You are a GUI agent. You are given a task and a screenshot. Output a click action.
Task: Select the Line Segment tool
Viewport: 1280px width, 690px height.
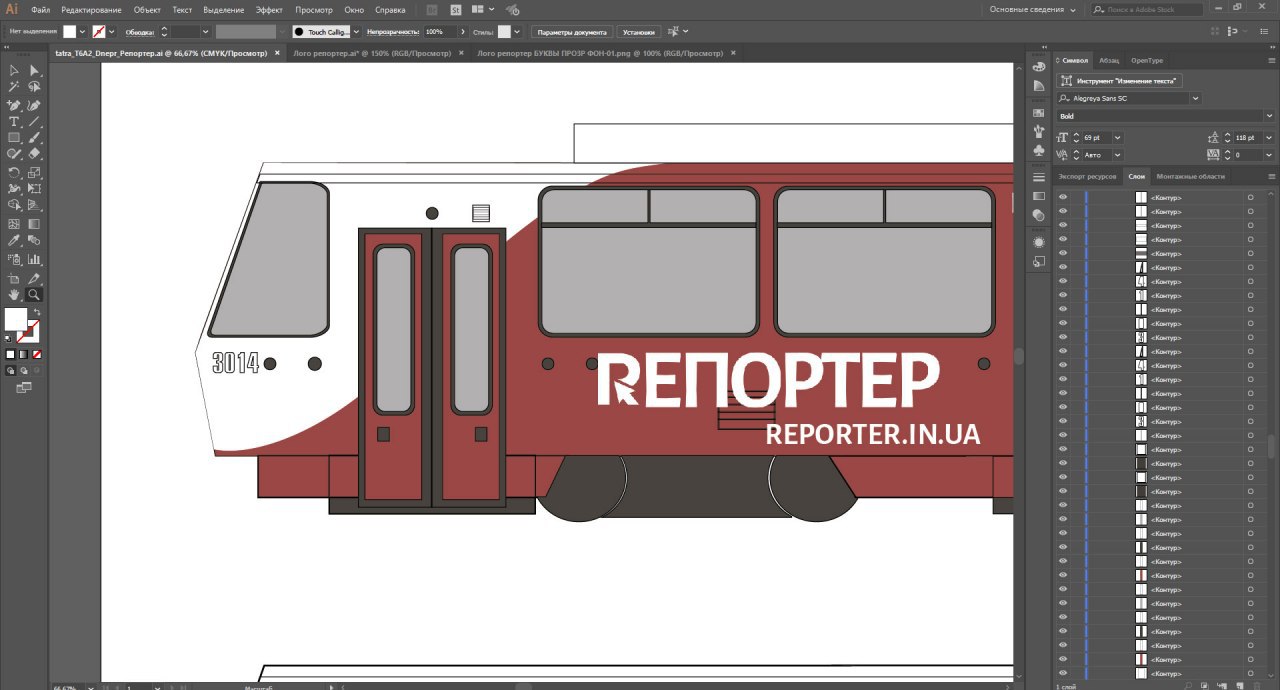pos(34,121)
